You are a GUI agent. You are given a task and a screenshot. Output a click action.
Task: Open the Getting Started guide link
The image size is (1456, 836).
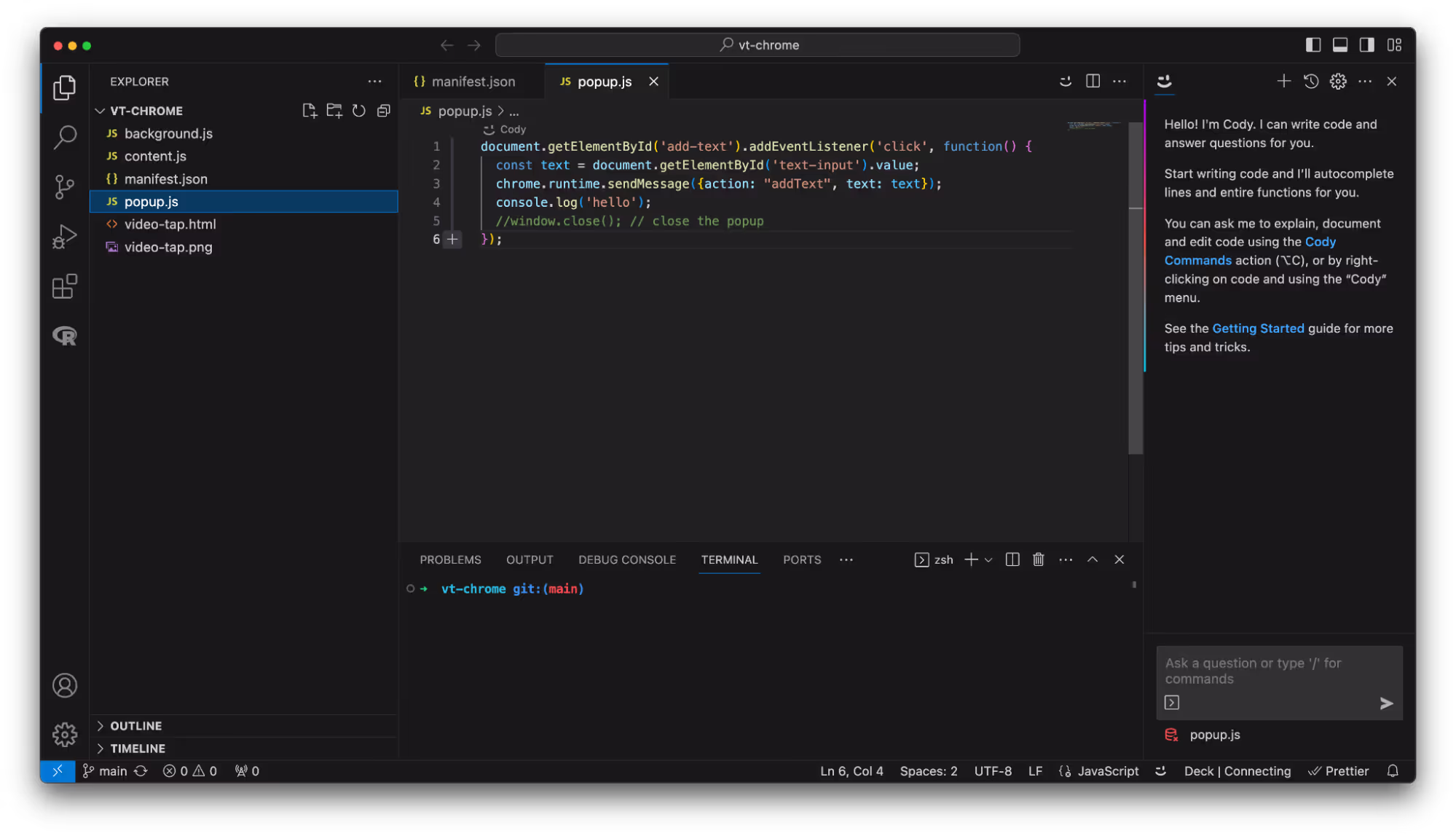1258,328
